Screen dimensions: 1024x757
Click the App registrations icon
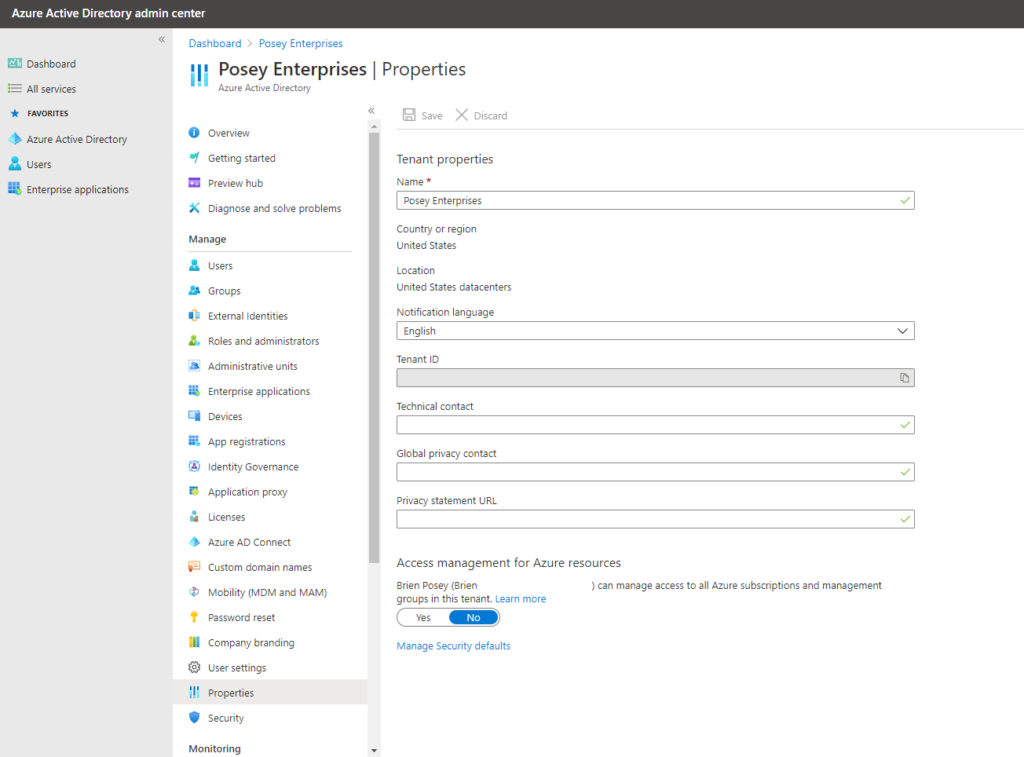pyautogui.click(x=194, y=441)
